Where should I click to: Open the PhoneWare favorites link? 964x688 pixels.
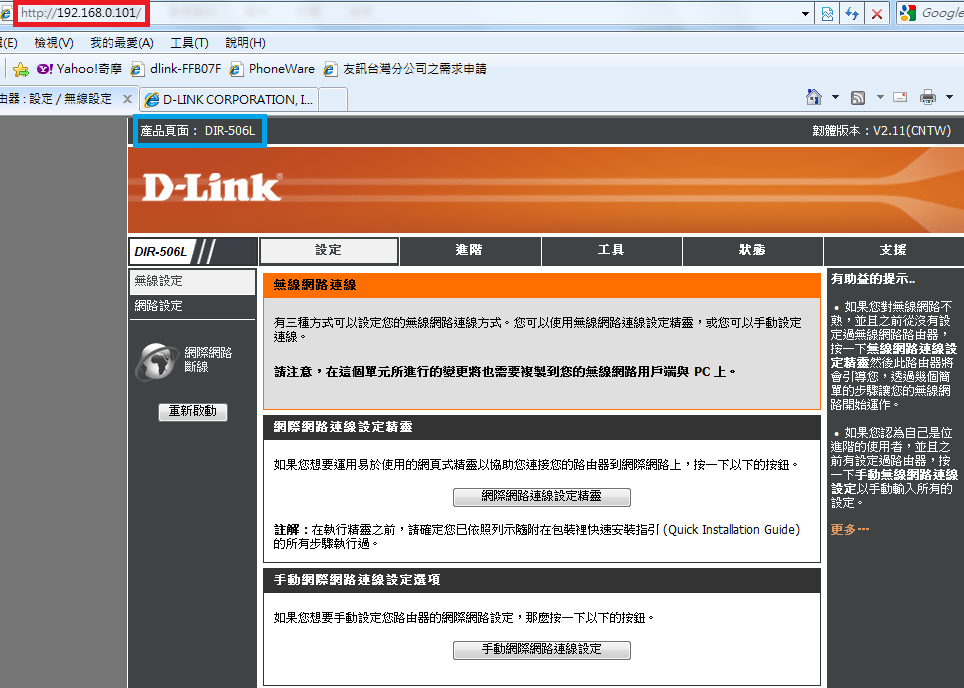272,69
